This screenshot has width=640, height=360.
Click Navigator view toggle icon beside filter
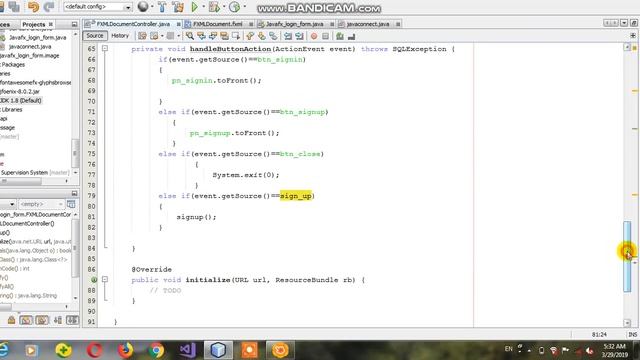tap(71, 204)
